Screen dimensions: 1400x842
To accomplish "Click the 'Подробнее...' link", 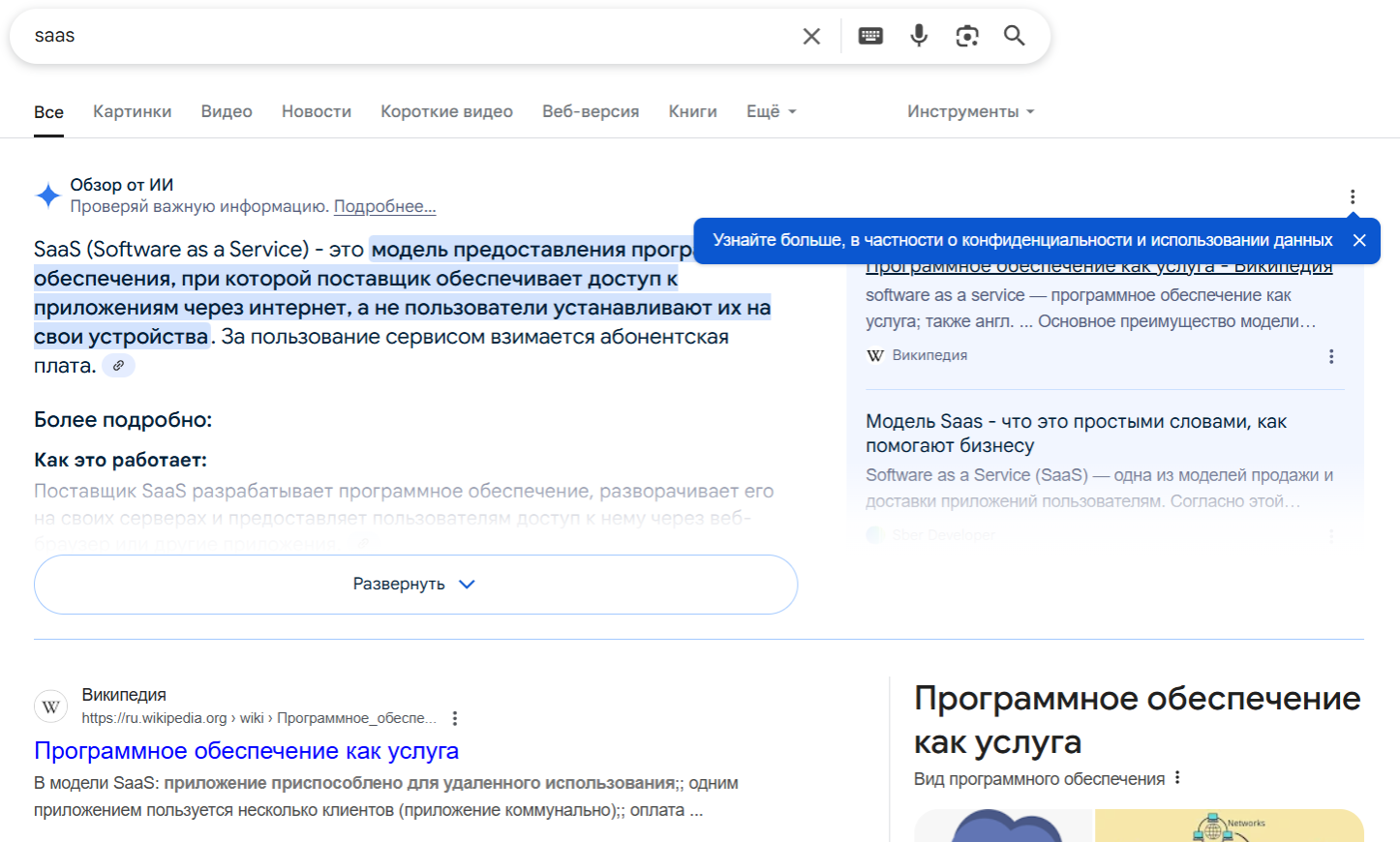I will (384, 206).
